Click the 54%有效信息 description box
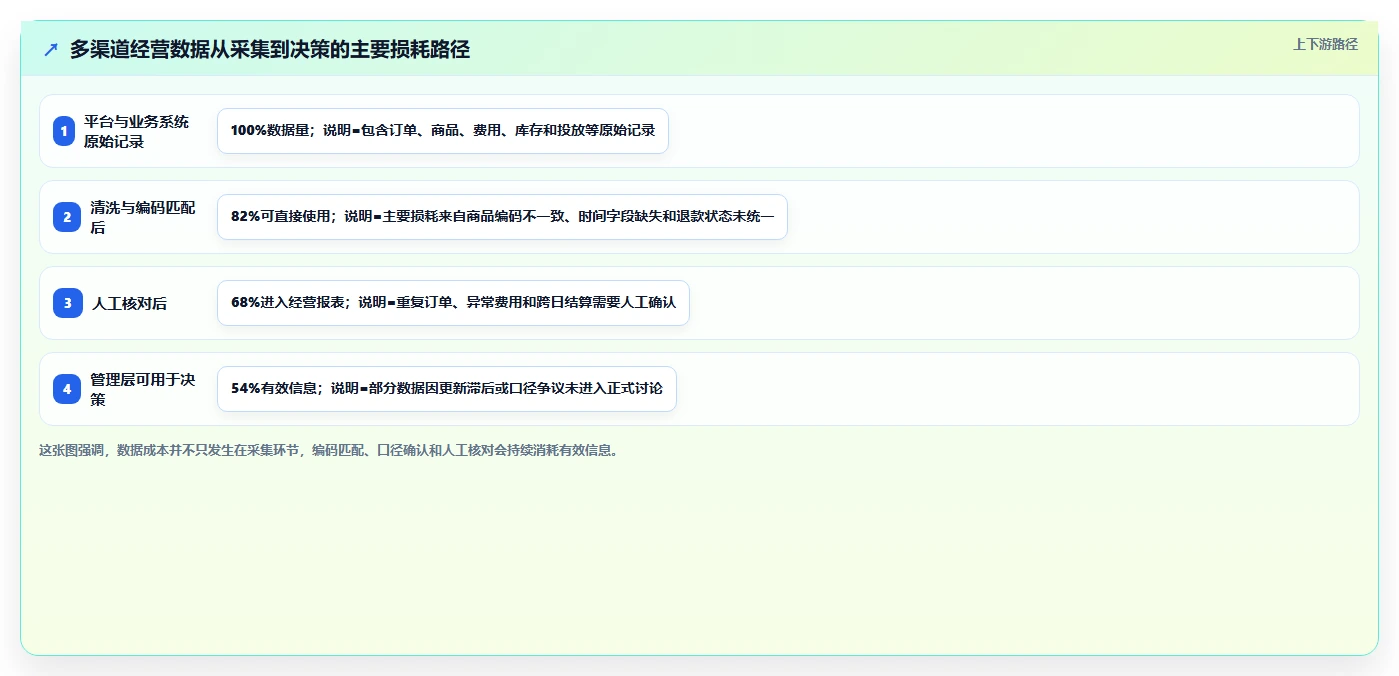The height and width of the screenshot is (676, 1399). coord(447,389)
